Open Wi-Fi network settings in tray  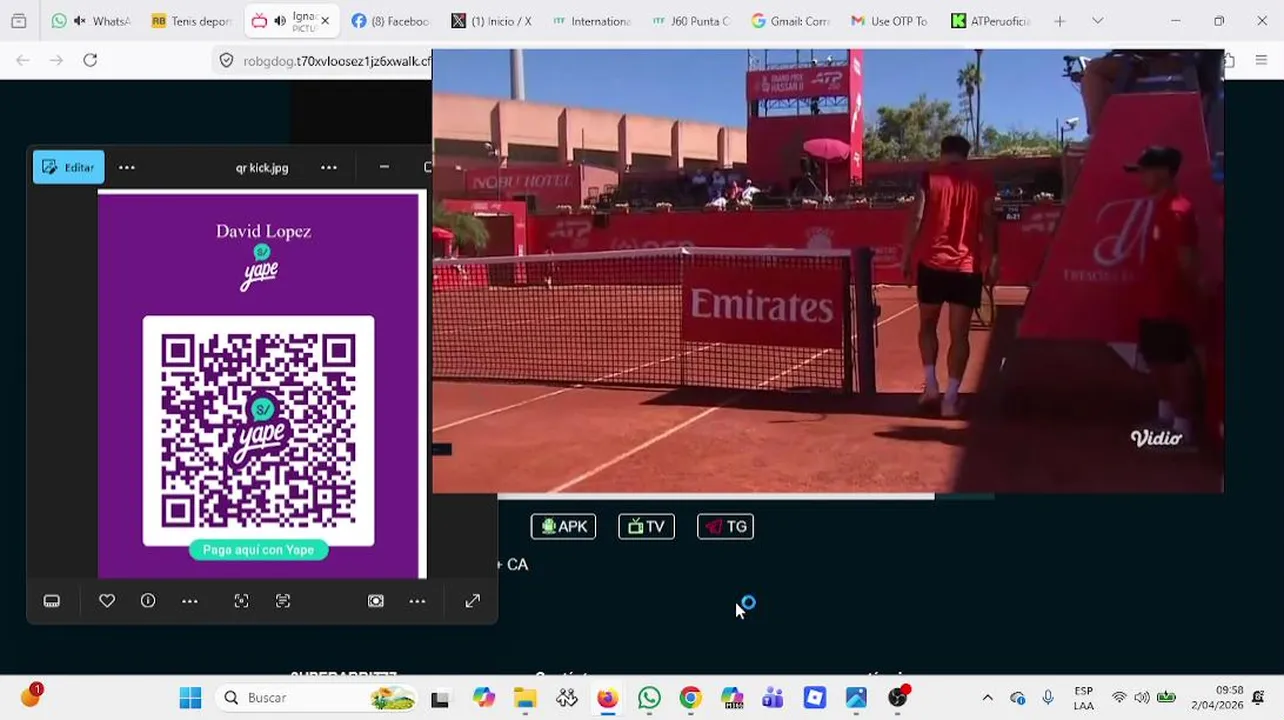(x=1119, y=698)
